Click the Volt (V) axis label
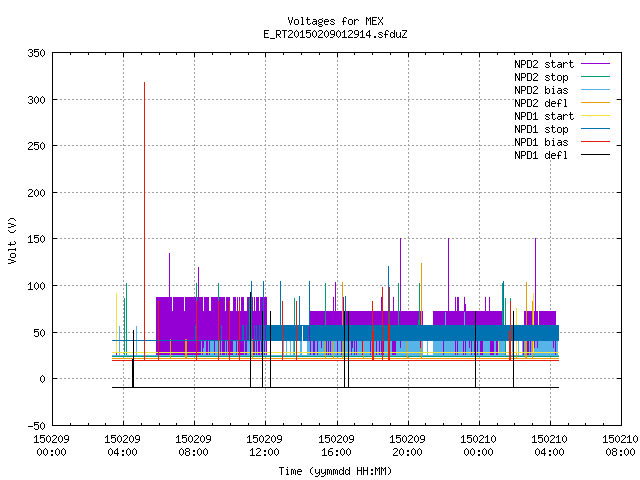The width and height of the screenshot is (640, 480). point(12,241)
